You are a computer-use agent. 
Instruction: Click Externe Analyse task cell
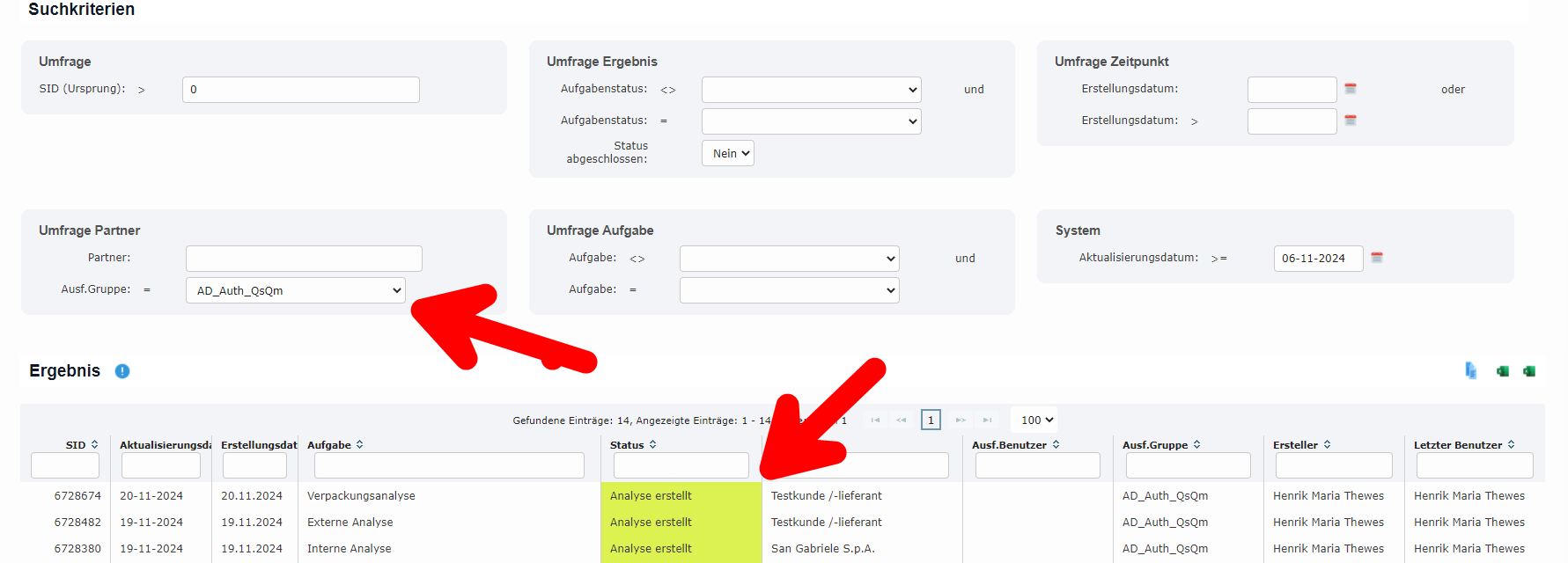point(350,523)
